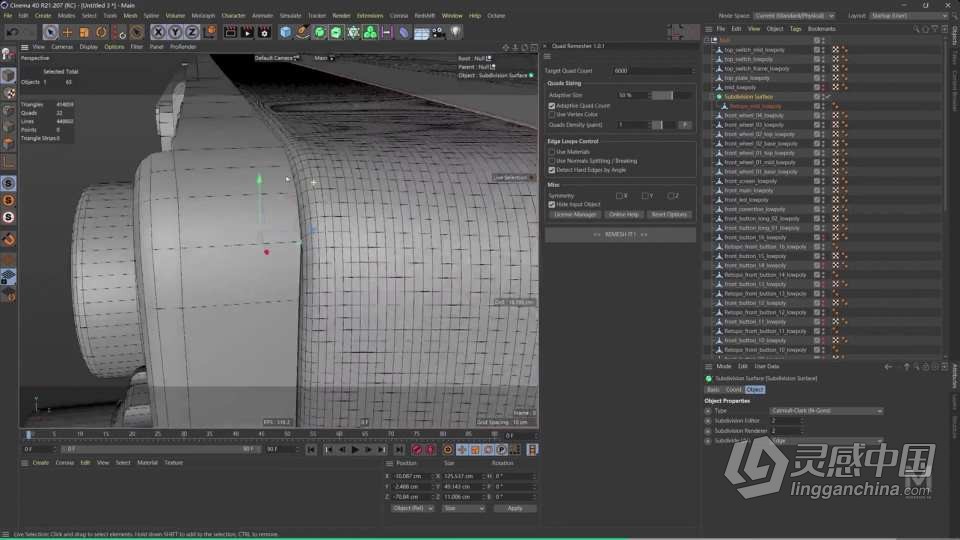
Task: Click the Quads Density (paint) slider
Action: tap(664, 125)
